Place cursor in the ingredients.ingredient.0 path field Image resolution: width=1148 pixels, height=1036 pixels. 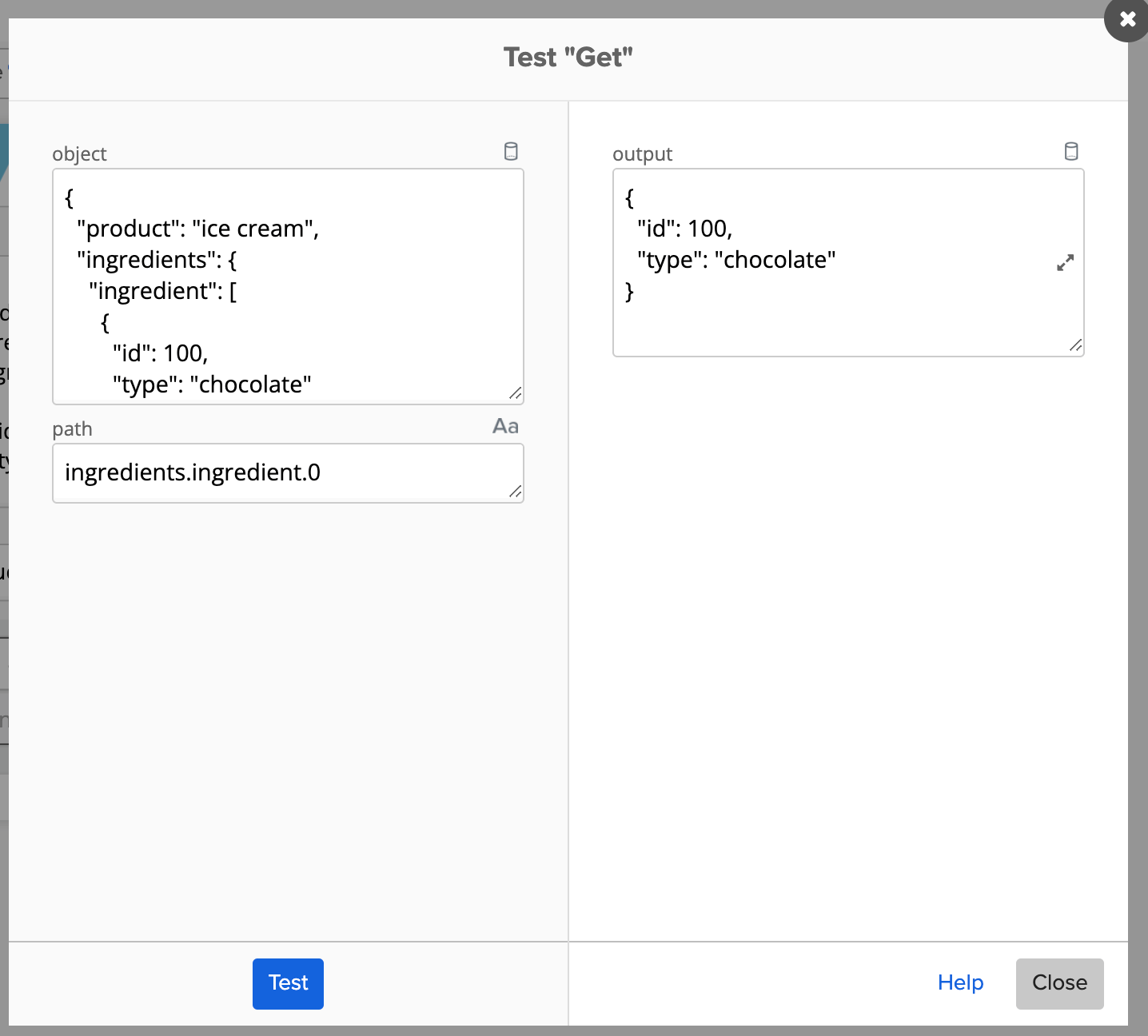(288, 472)
